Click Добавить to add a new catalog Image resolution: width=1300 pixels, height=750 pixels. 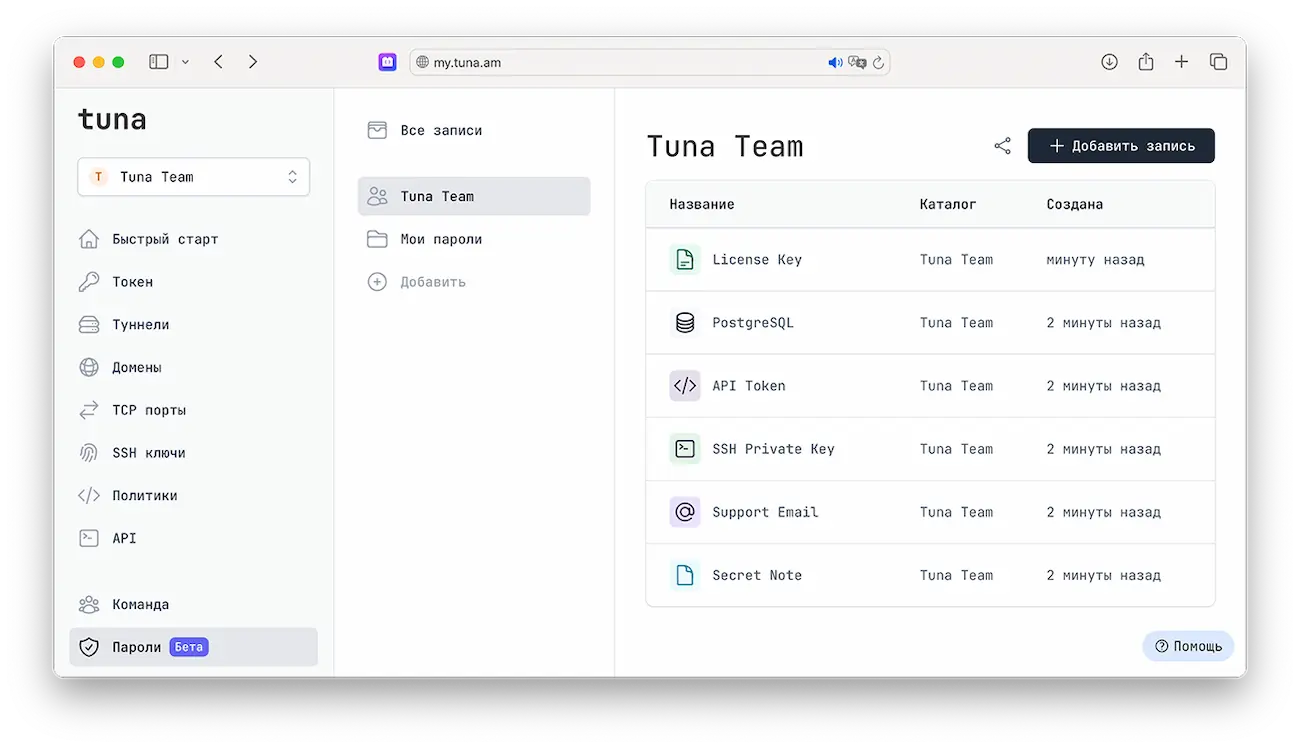point(432,282)
